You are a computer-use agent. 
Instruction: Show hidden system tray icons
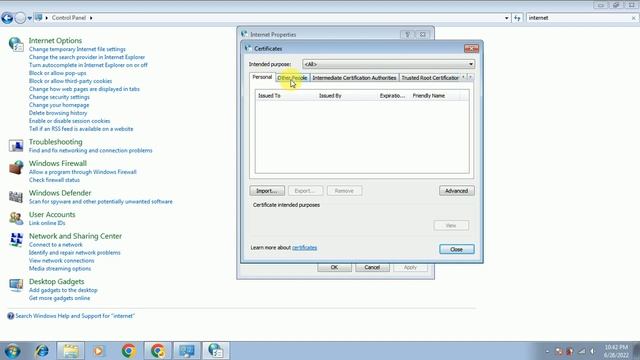pos(547,351)
